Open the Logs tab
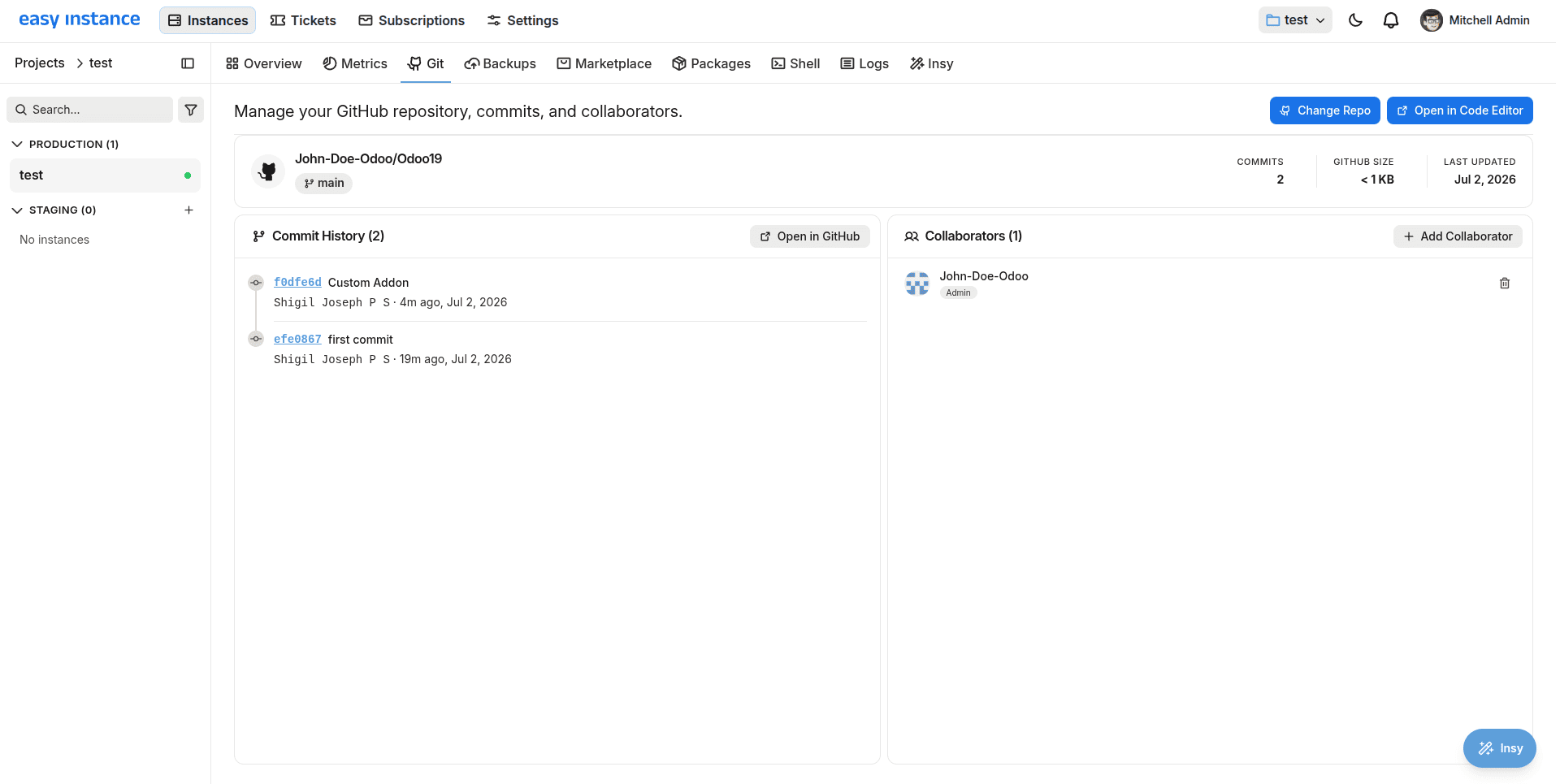This screenshot has height=784, width=1560. [864, 63]
